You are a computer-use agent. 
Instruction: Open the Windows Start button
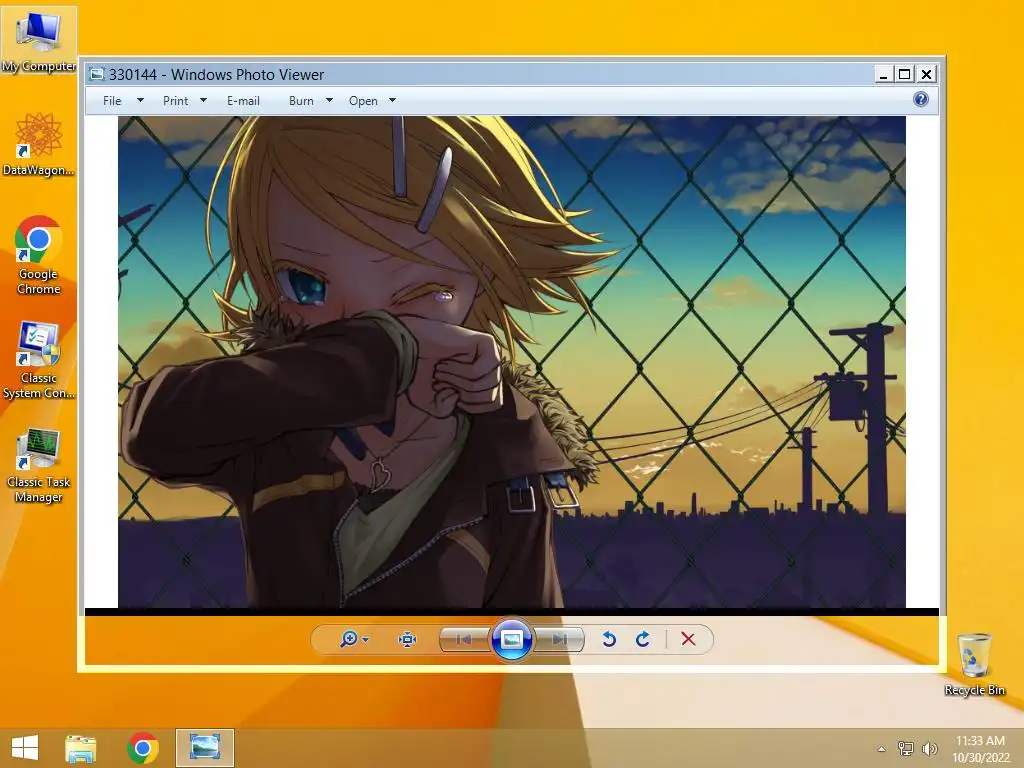(x=25, y=748)
